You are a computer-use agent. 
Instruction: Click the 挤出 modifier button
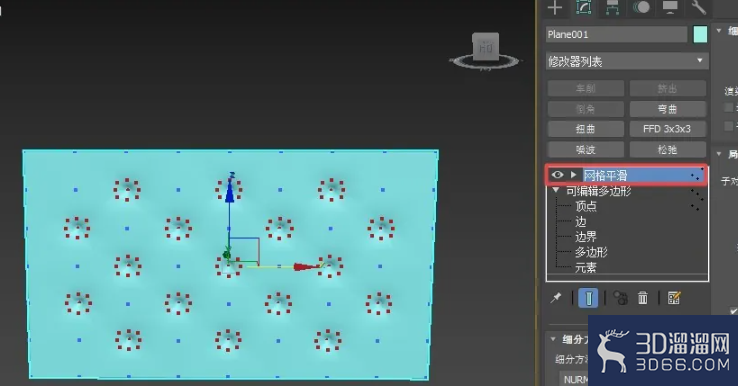[667, 88]
